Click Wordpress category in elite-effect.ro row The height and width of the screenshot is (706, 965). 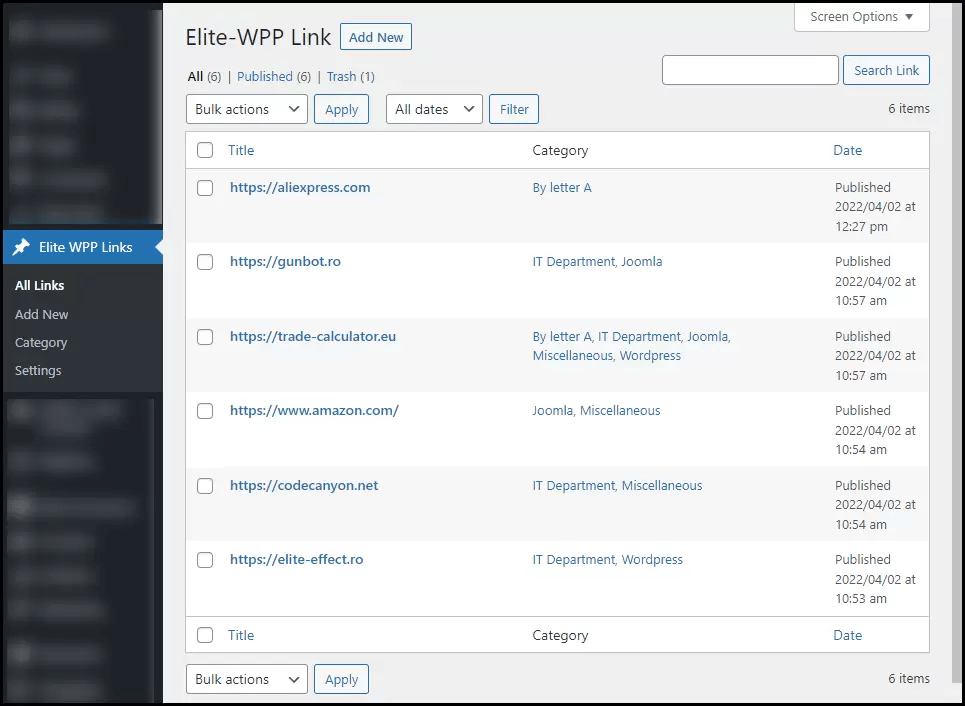point(652,560)
